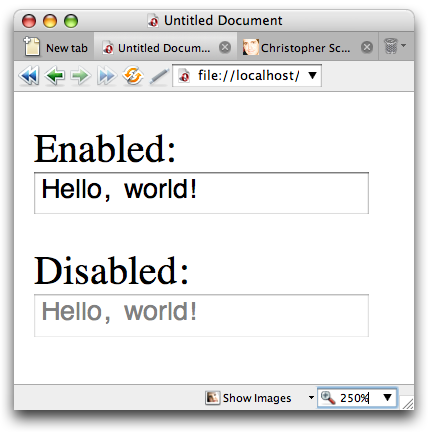Go forward with the green right arrow
Screen dimensions: 438x432
click(80, 76)
